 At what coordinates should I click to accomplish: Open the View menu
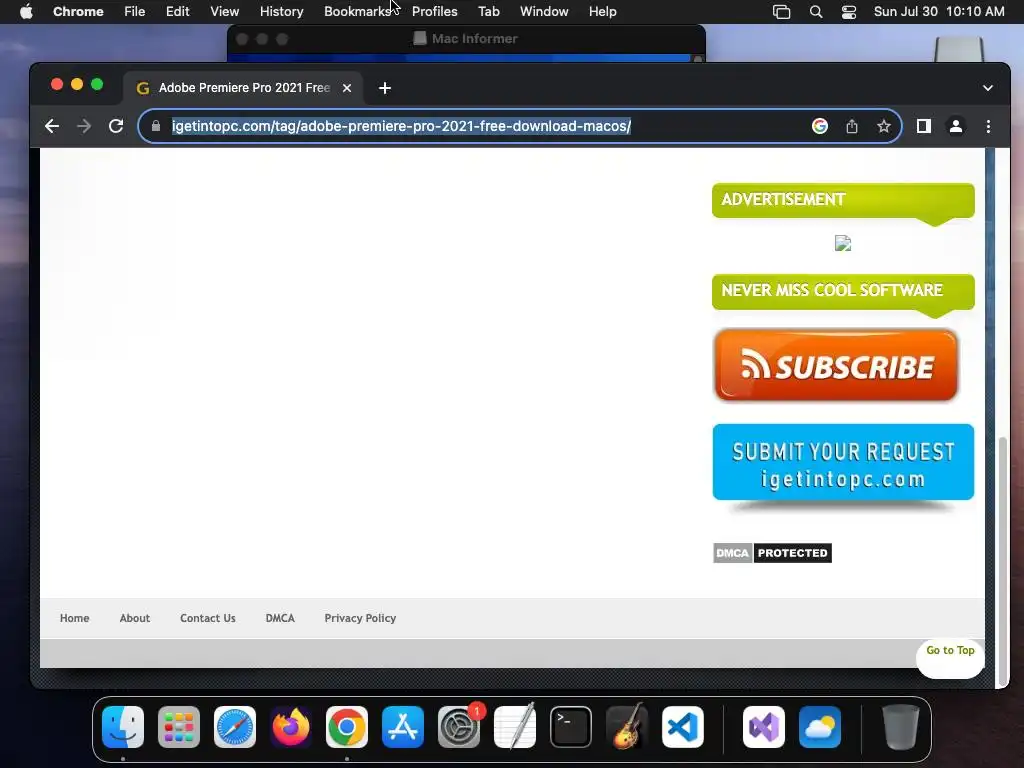click(225, 12)
